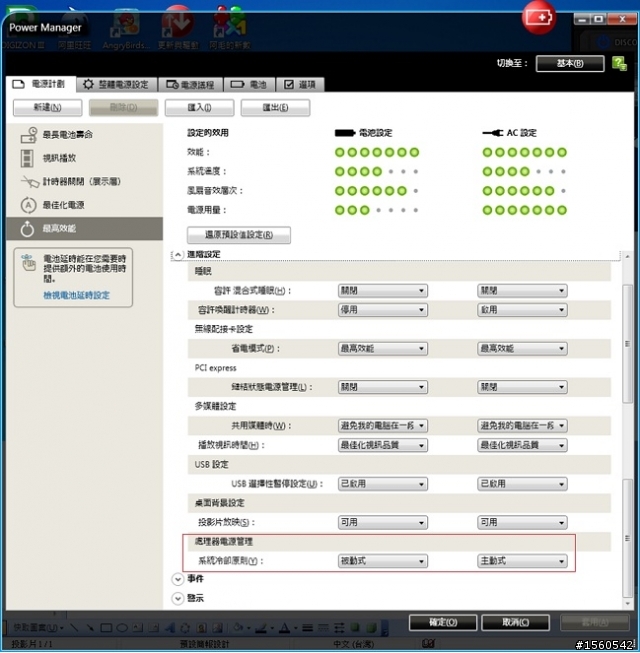The height and width of the screenshot is (653, 640).
Task: Open battery dropdown for 鏈結狀態電源管理(L)
Action: [383, 387]
